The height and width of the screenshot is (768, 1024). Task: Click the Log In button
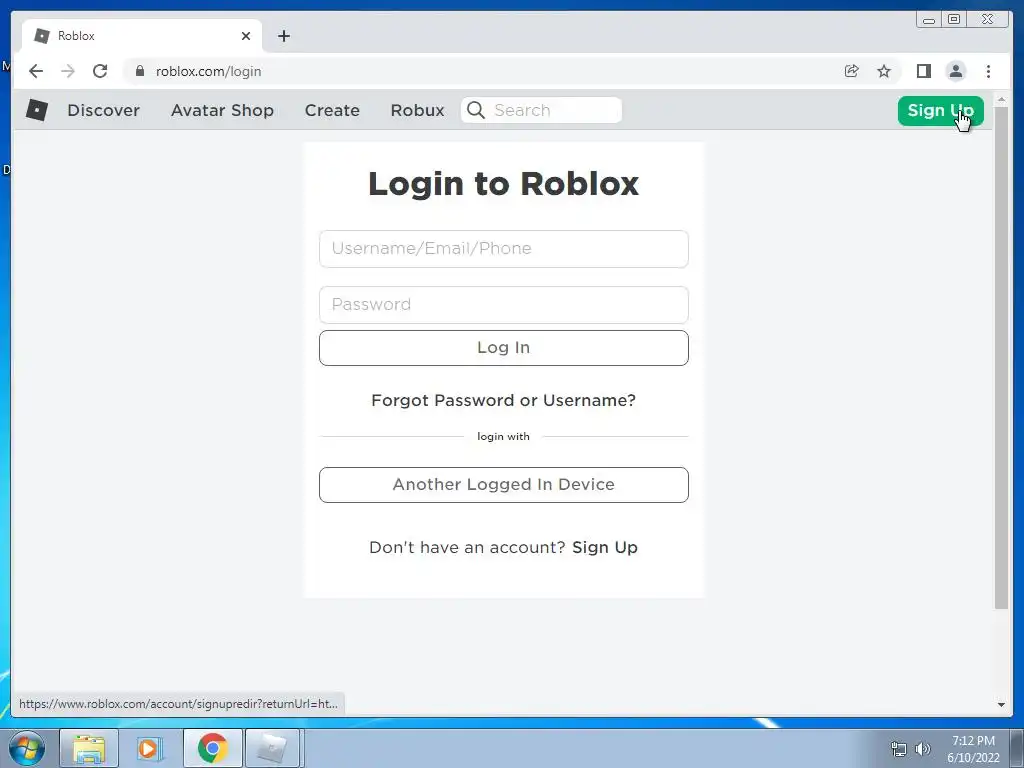pos(504,347)
